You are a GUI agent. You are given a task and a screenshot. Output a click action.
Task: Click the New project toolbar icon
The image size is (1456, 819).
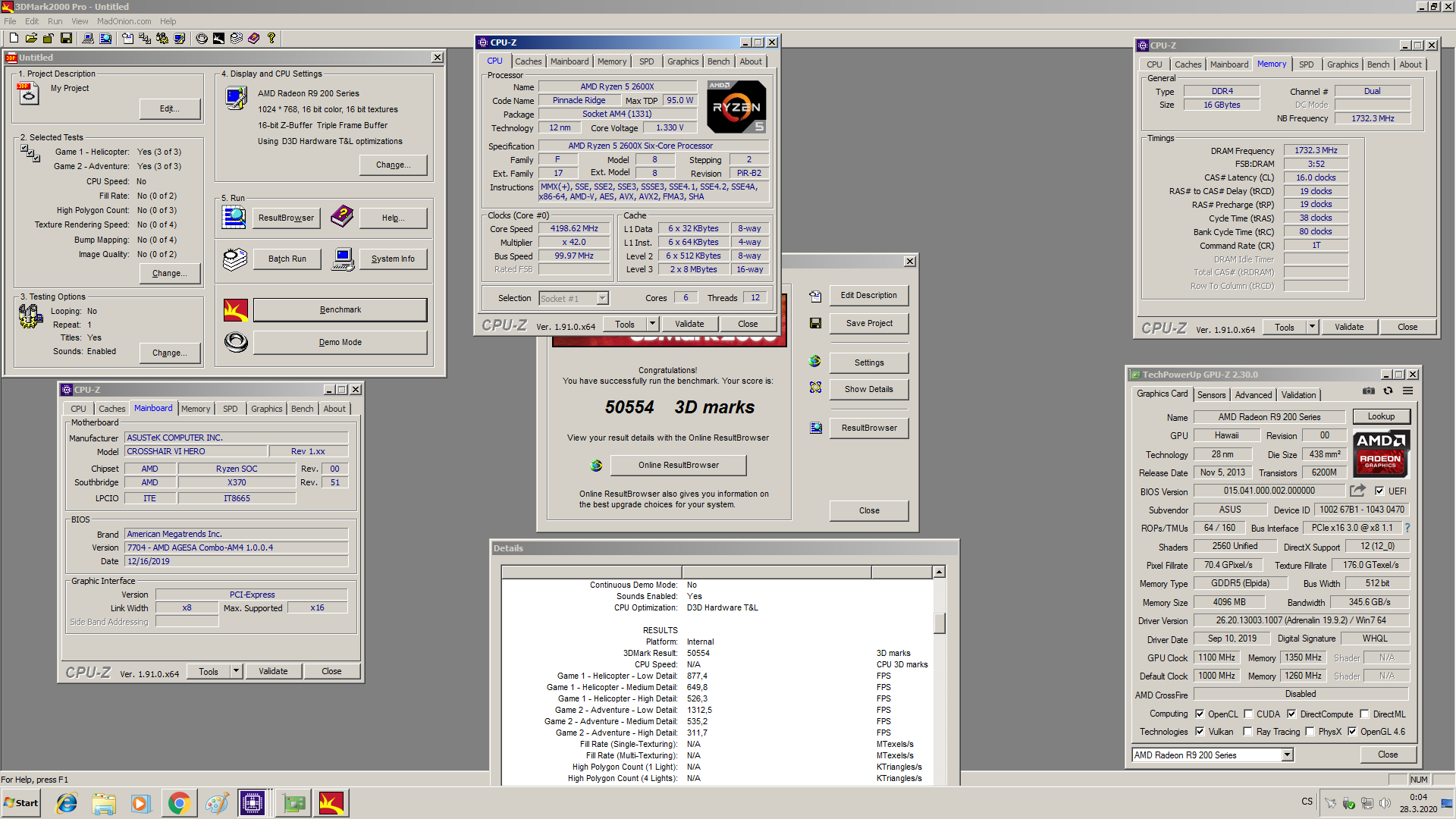click(14, 38)
